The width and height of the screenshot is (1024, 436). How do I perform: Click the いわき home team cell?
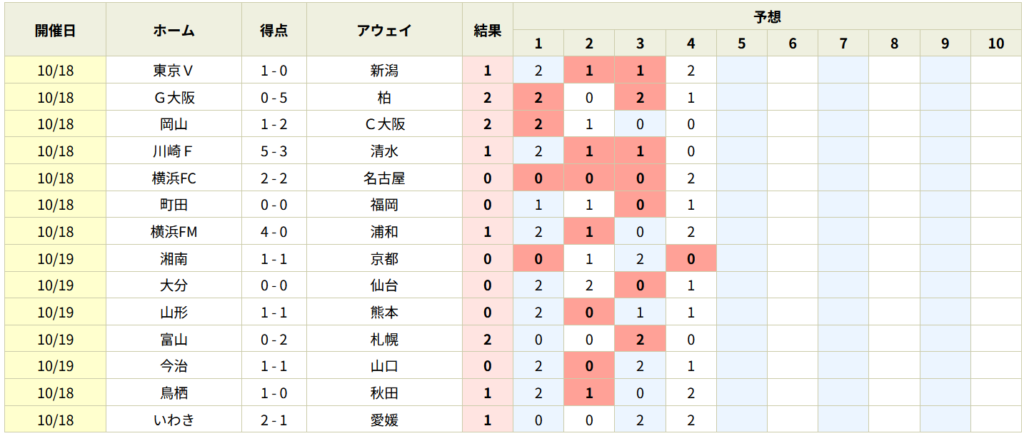pos(174,420)
